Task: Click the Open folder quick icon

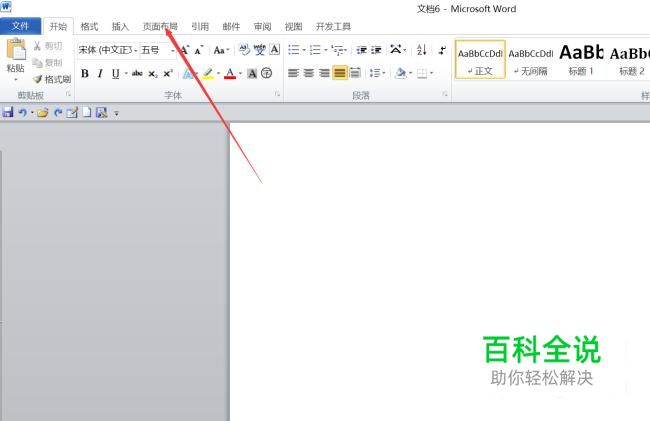Action: pos(42,112)
